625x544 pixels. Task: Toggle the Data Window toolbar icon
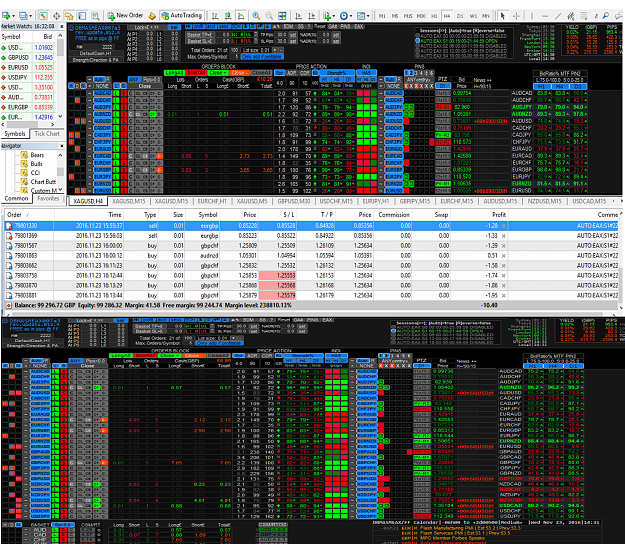click(56, 16)
